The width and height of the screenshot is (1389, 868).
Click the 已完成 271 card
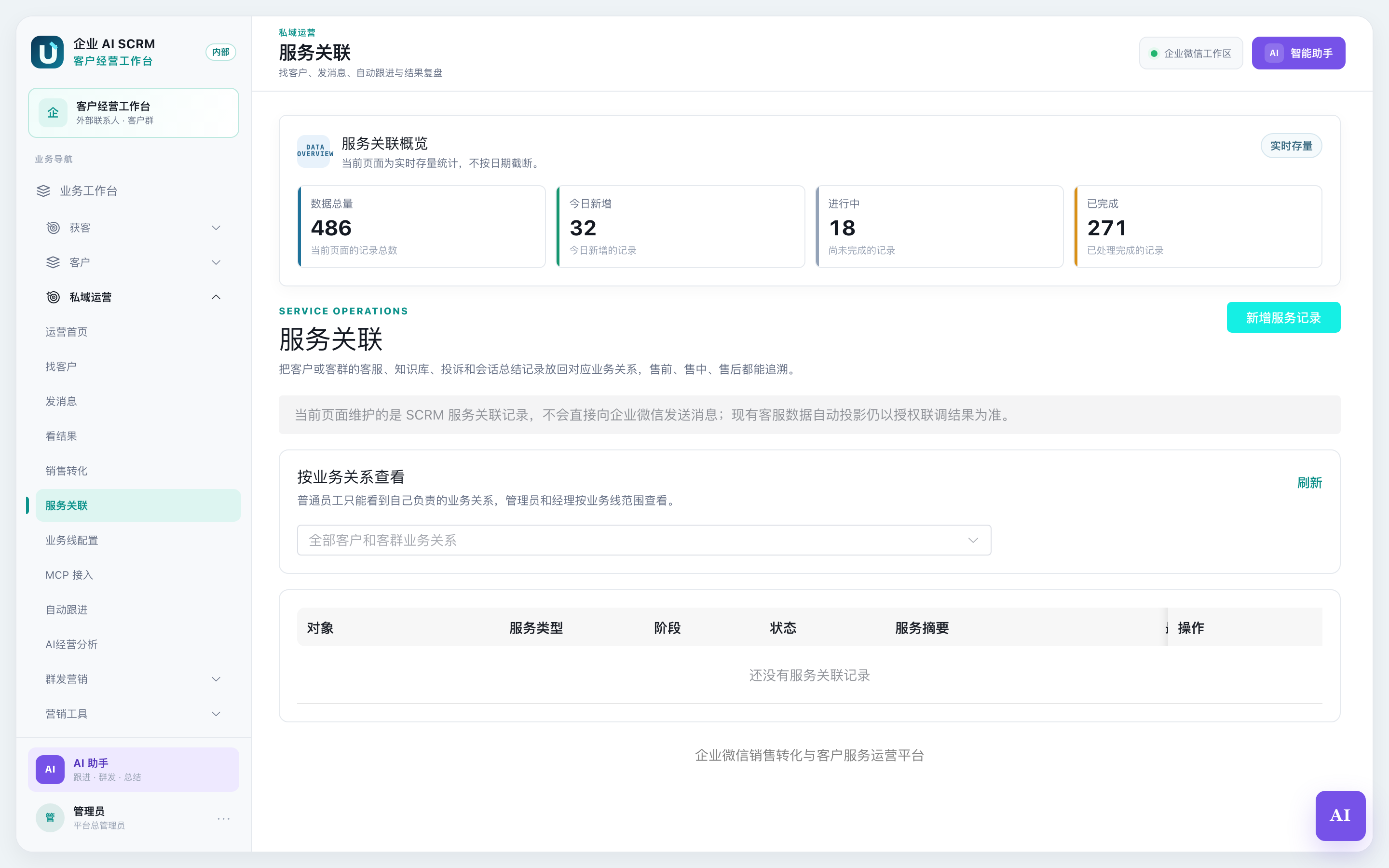(x=1198, y=227)
